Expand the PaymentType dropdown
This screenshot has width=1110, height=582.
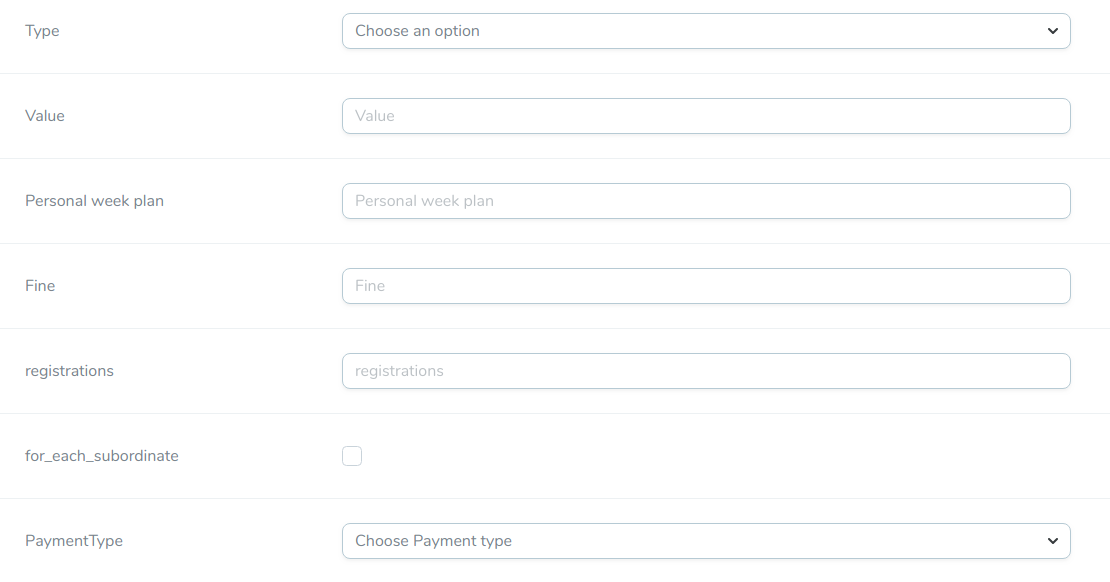(705, 541)
